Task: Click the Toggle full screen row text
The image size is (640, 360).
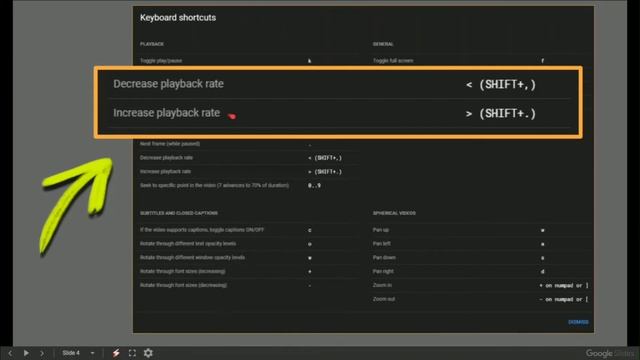Action: click(x=393, y=61)
